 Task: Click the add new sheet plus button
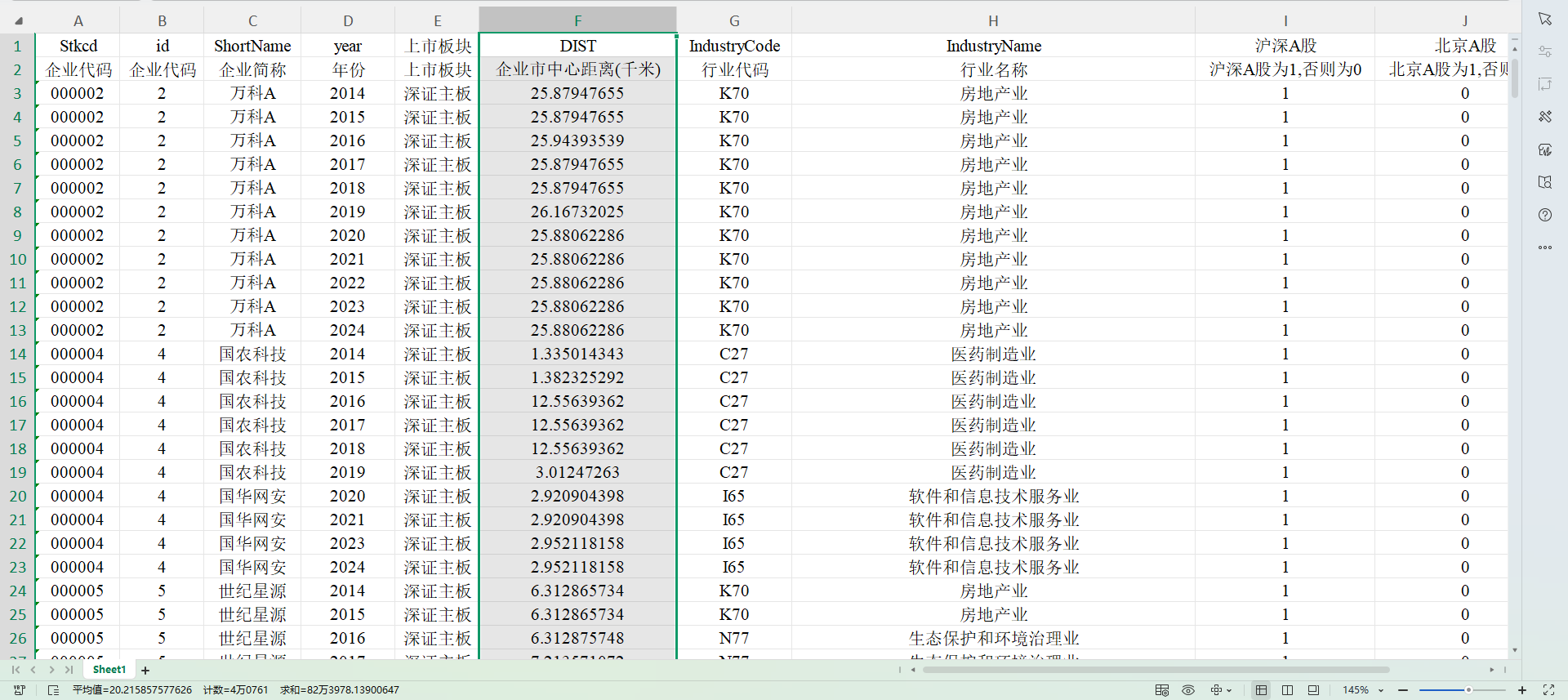click(145, 671)
